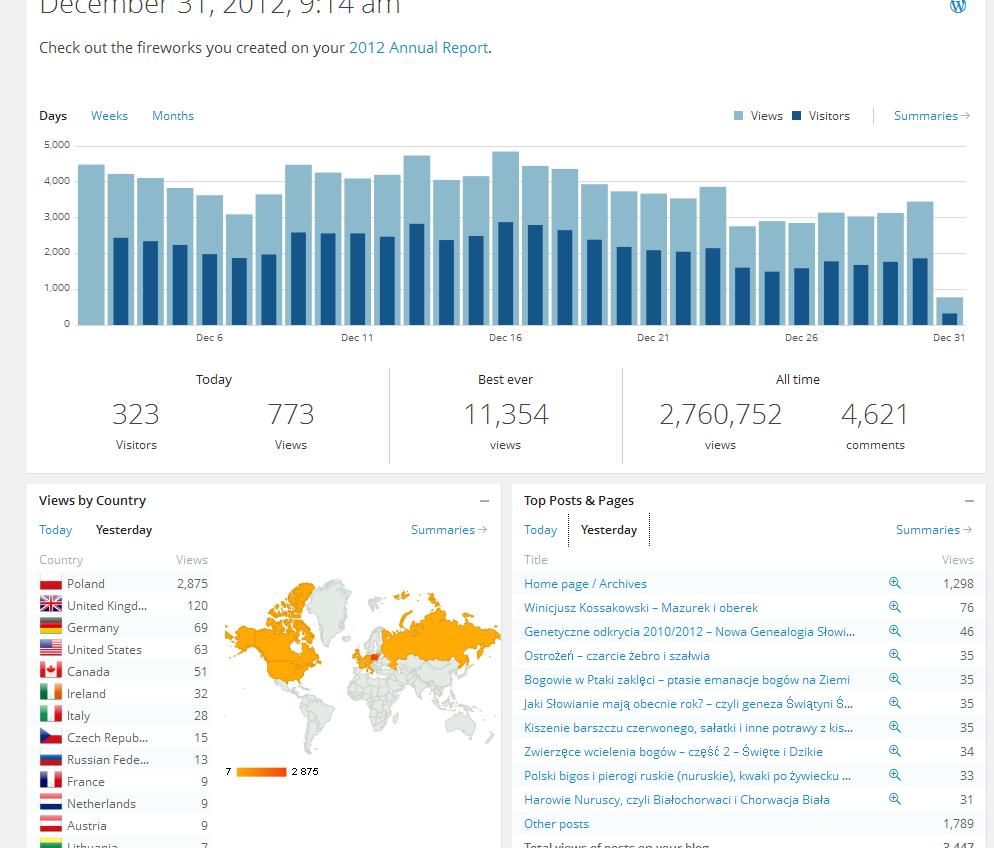This screenshot has height=848, width=994.
Task: Click magnifier icon for Polski bigos post
Action: 895,775
